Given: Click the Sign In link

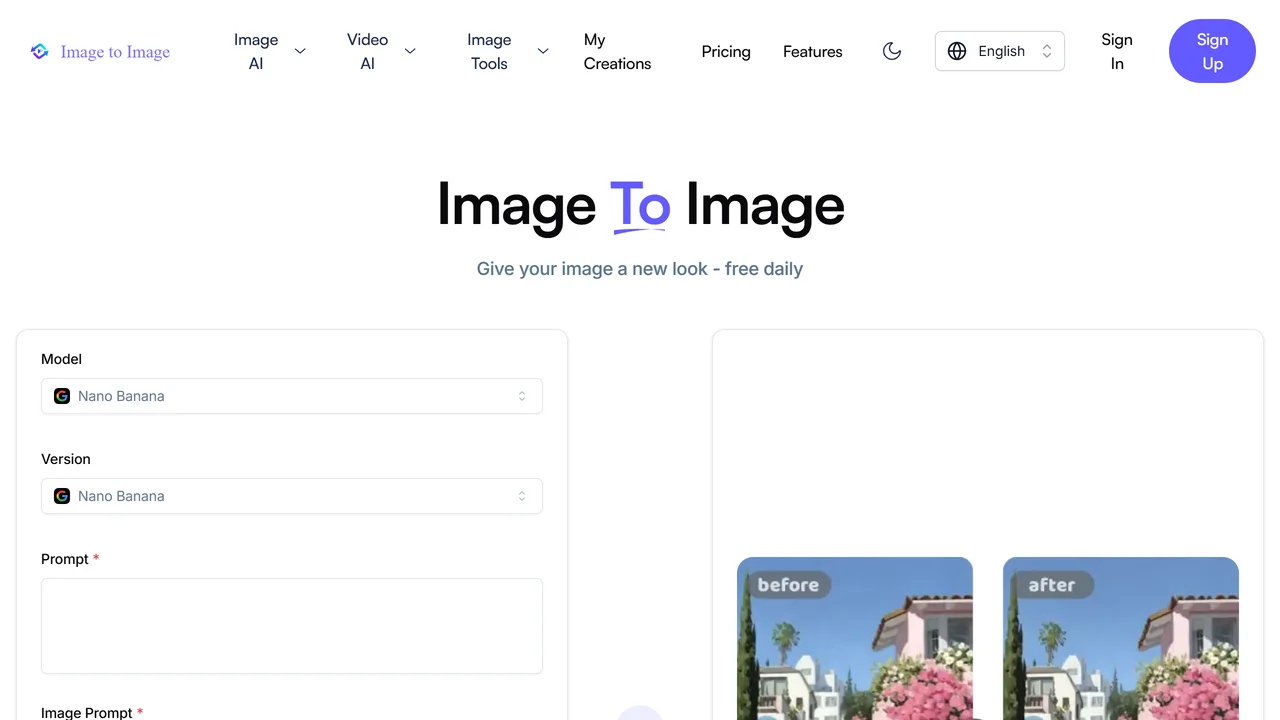Looking at the screenshot, I should [x=1117, y=51].
